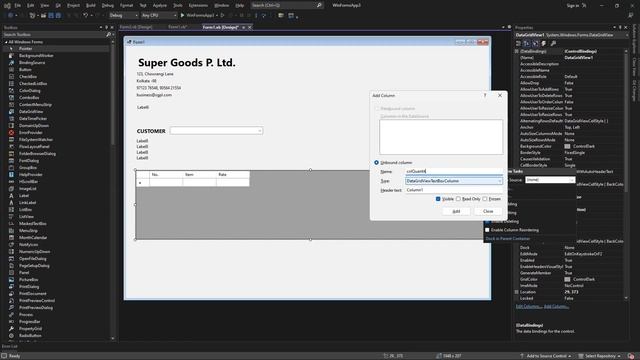The height and width of the screenshot is (360, 640).
Task: Click the Visual Studio search box
Action: click(x=287, y=5)
